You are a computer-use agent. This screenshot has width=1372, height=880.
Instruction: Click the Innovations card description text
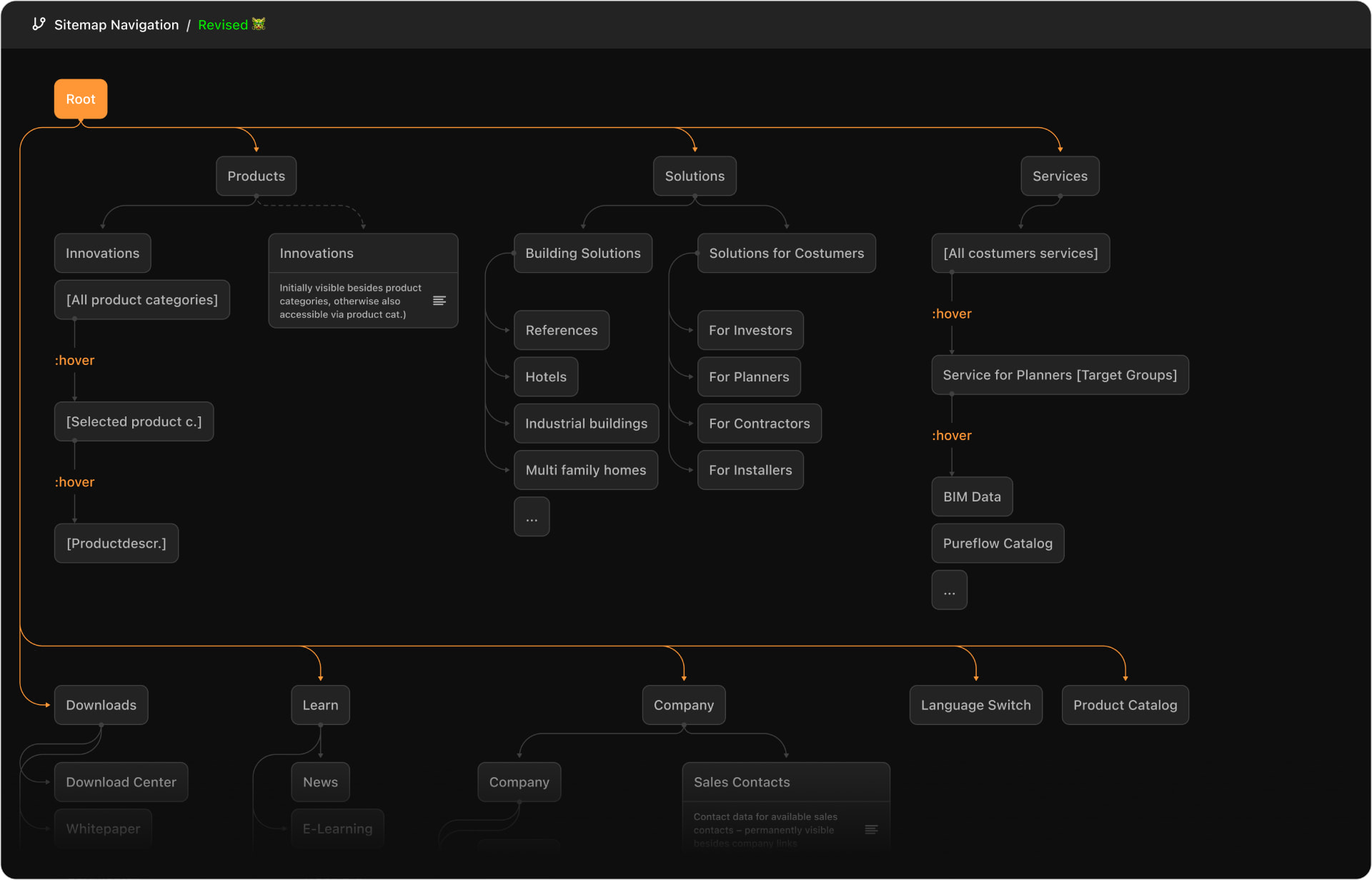(351, 301)
